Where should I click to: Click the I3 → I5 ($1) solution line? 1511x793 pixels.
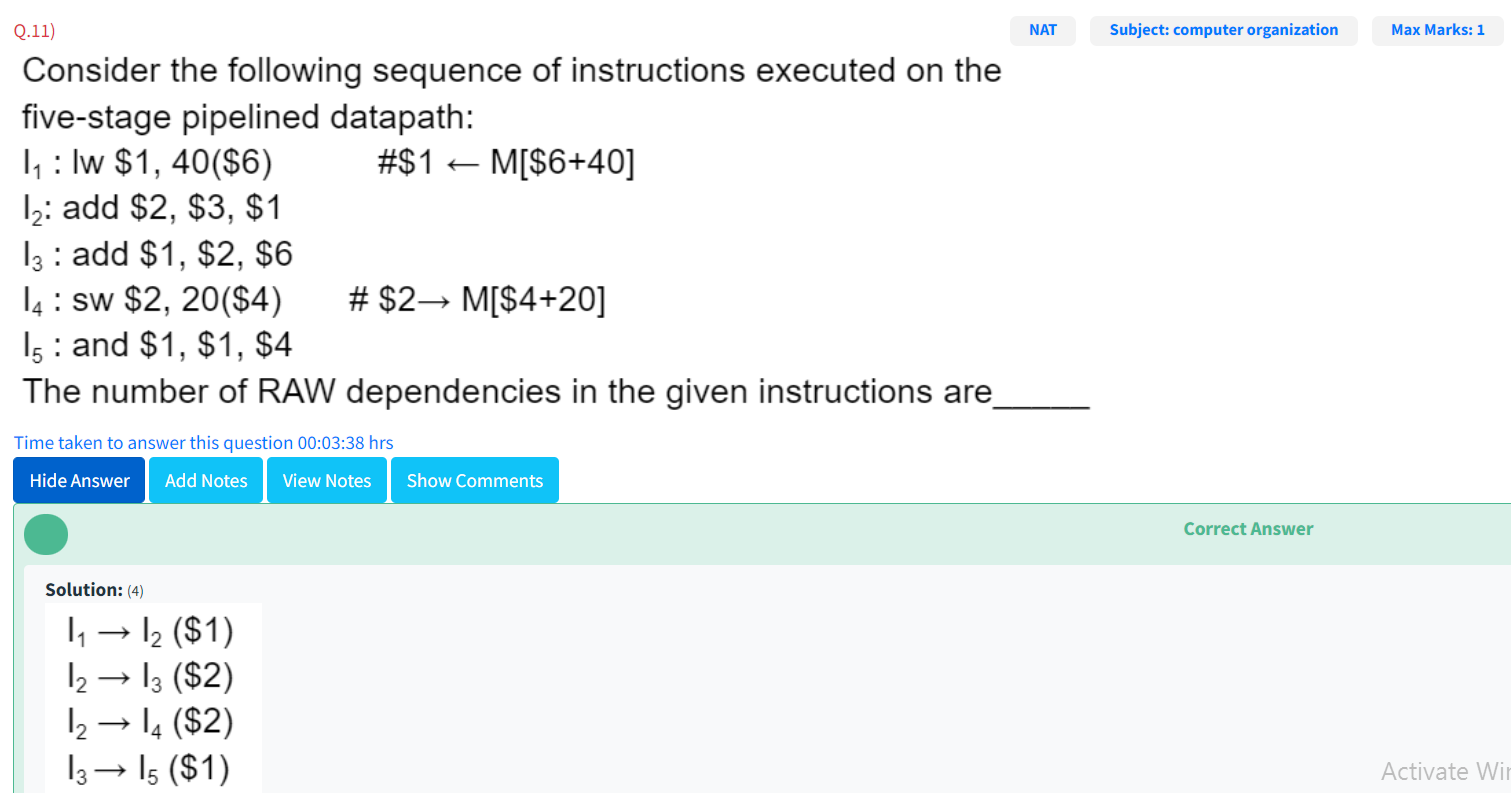click(x=148, y=768)
